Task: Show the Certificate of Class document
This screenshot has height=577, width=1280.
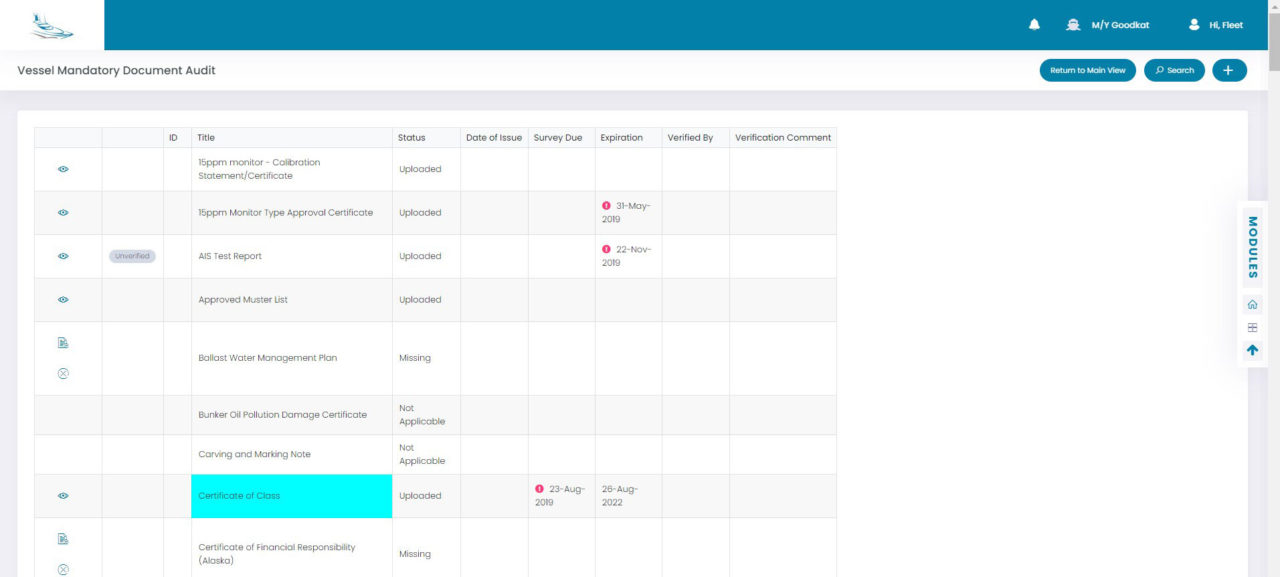Action: pyautogui.click(x=63, y=495)
